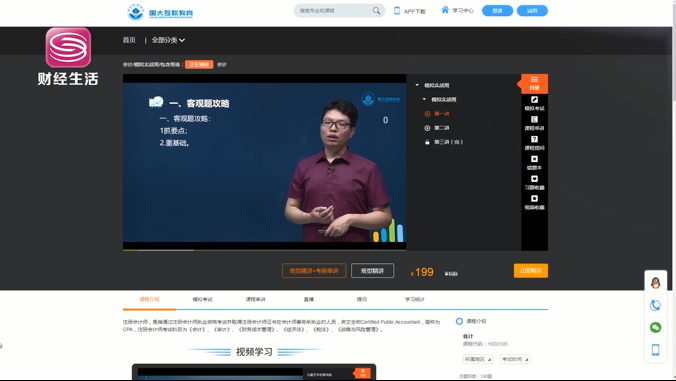Expand the 全部分类 dropdown
This screenshot has width=676, height=381.
[x=168, y=40]
